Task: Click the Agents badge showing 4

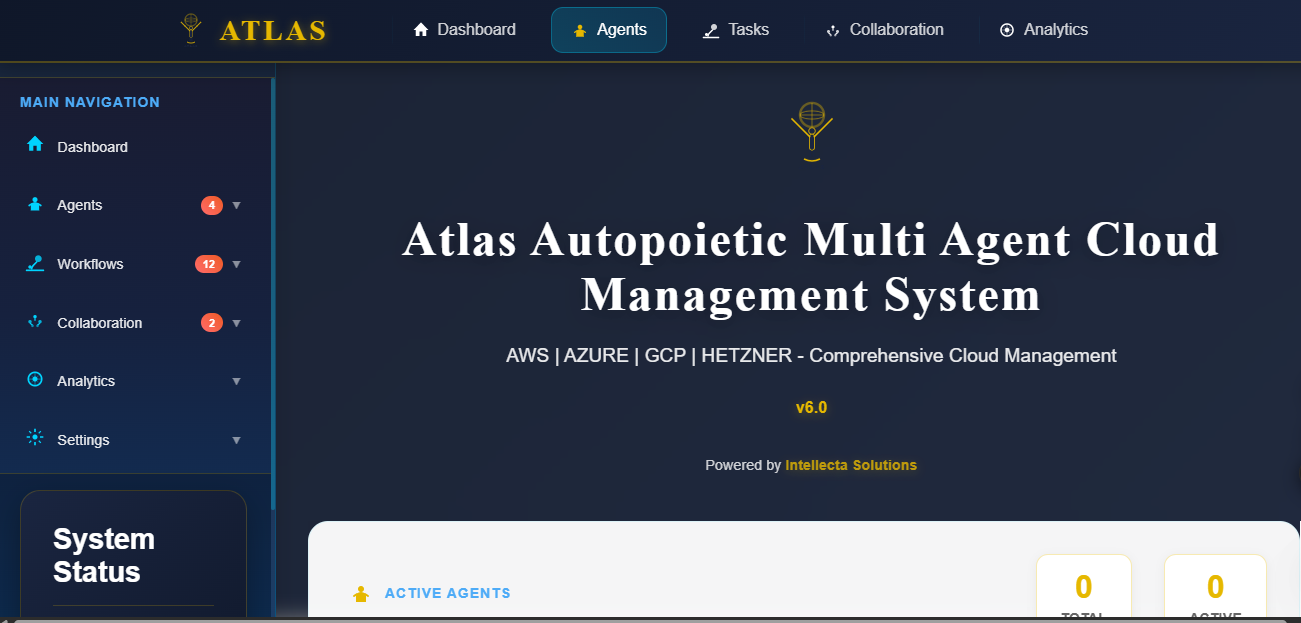Action: [x=212, y=205]
